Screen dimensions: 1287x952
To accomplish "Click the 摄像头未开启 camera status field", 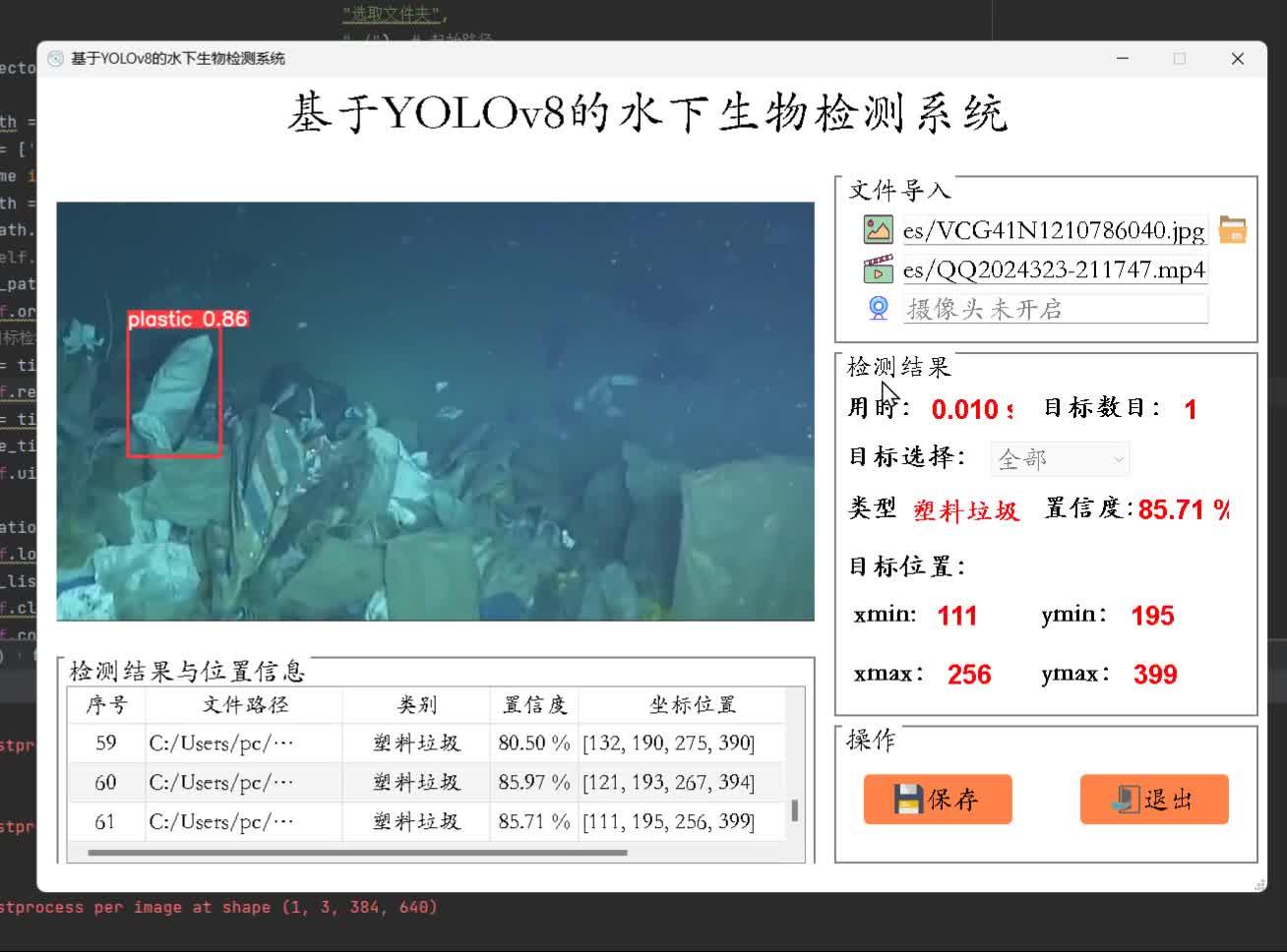I will (x=1055, y=308).
